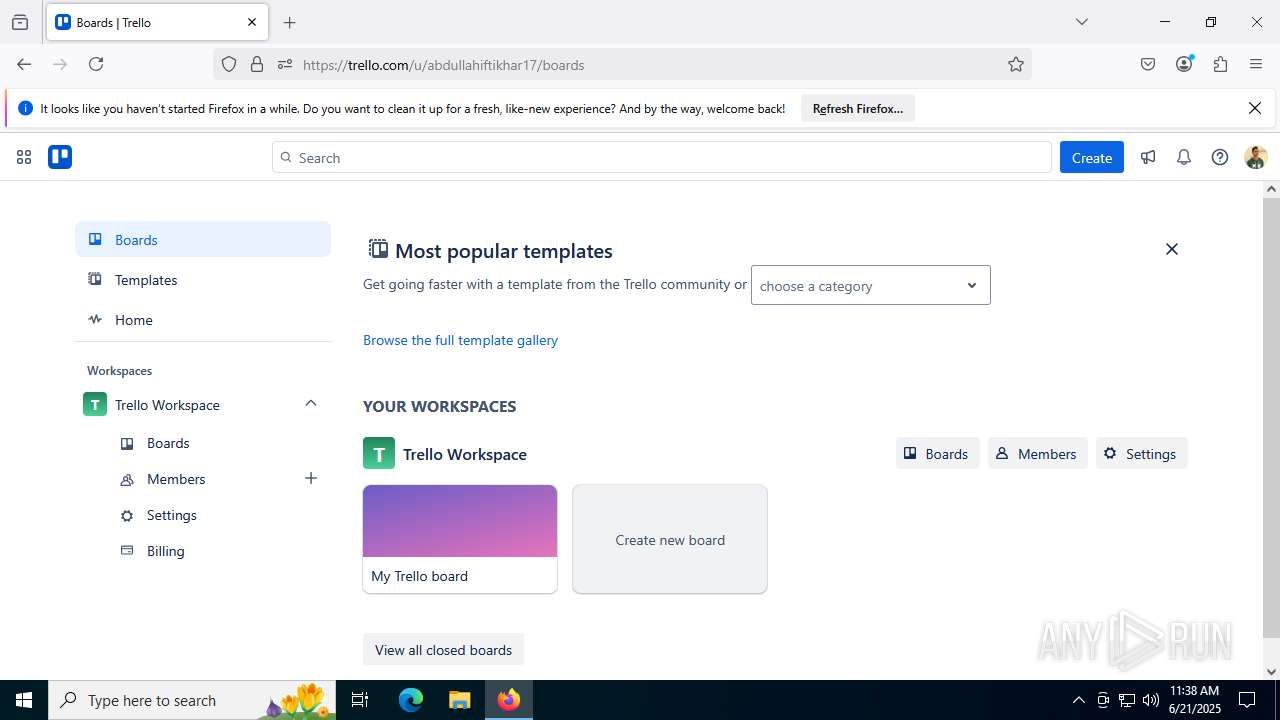
Task: Open the Atlassian app switcher grid icon
Action: click(24, 157)
